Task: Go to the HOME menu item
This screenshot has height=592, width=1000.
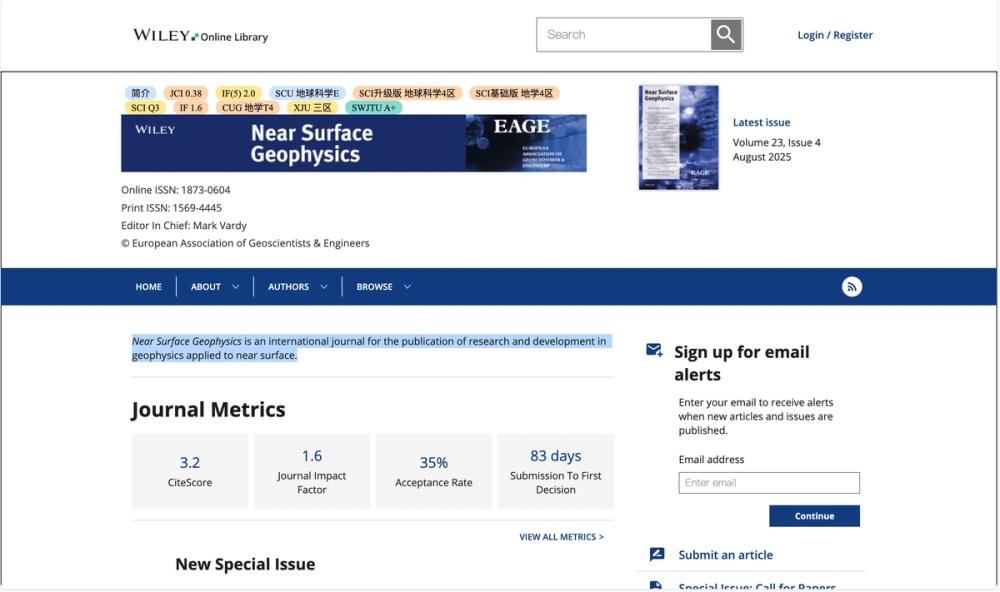Action: (x=149, y=287)
